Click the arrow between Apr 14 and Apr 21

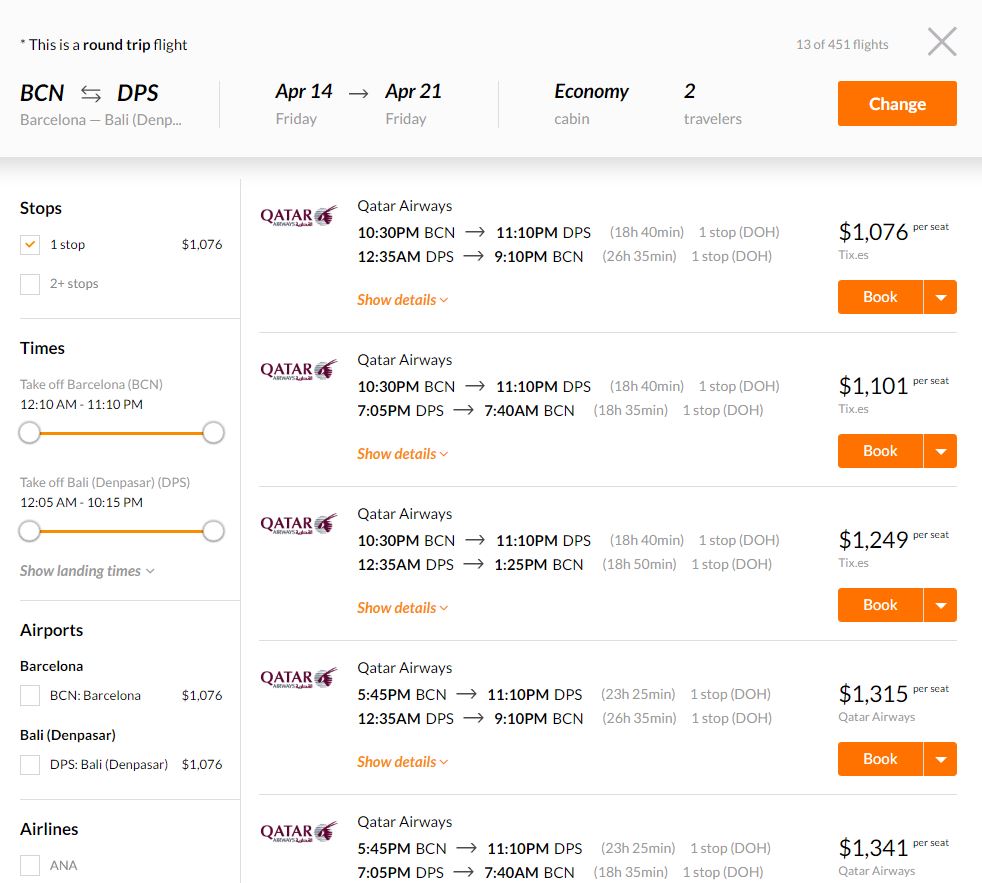[x=358, y=93]
